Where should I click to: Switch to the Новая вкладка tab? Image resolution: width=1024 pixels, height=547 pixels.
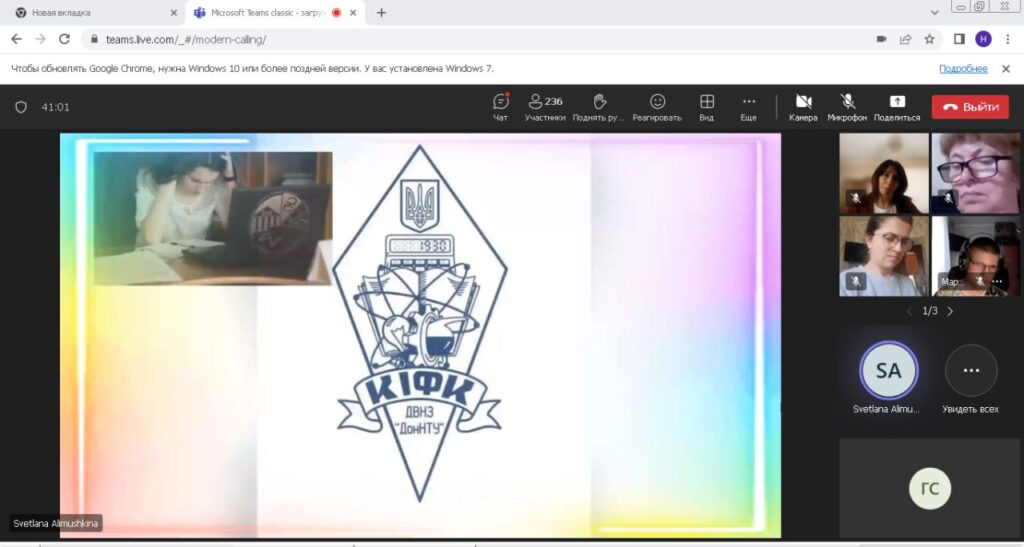tap(95, 13)
